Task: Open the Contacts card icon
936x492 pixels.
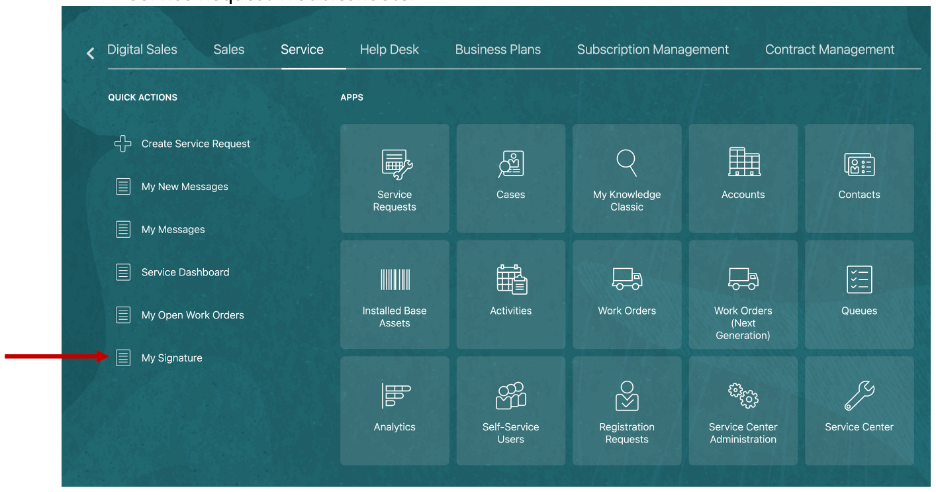Action: coord(859,164)
